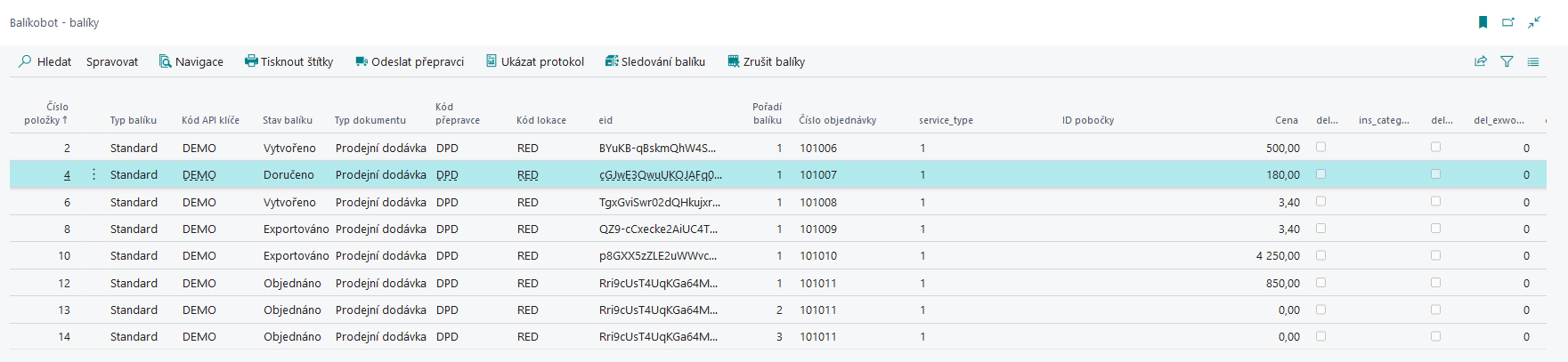Click Odeslat přepravci truck button
Screen dimensions: 1568x362
pyautogui.click(x=410, y=61)
